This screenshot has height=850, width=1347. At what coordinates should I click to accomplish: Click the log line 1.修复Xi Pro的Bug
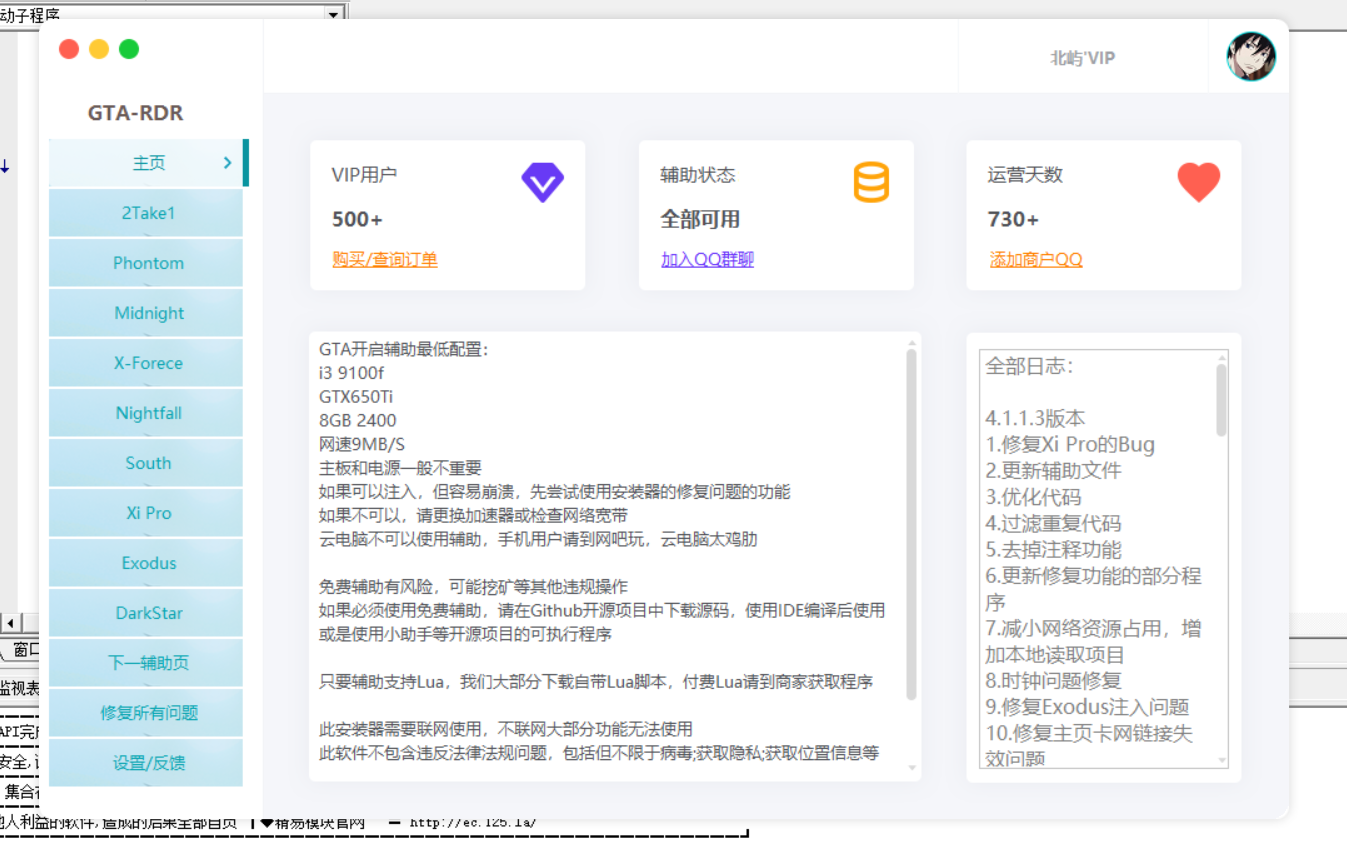coord(1070,444)
